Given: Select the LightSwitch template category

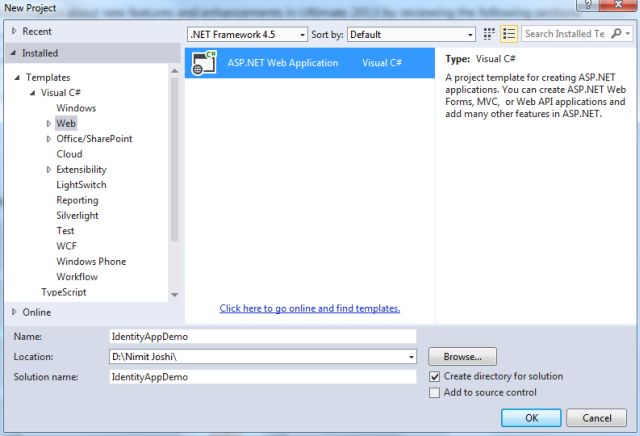Looking at the screenshot, I should point(81,185).
